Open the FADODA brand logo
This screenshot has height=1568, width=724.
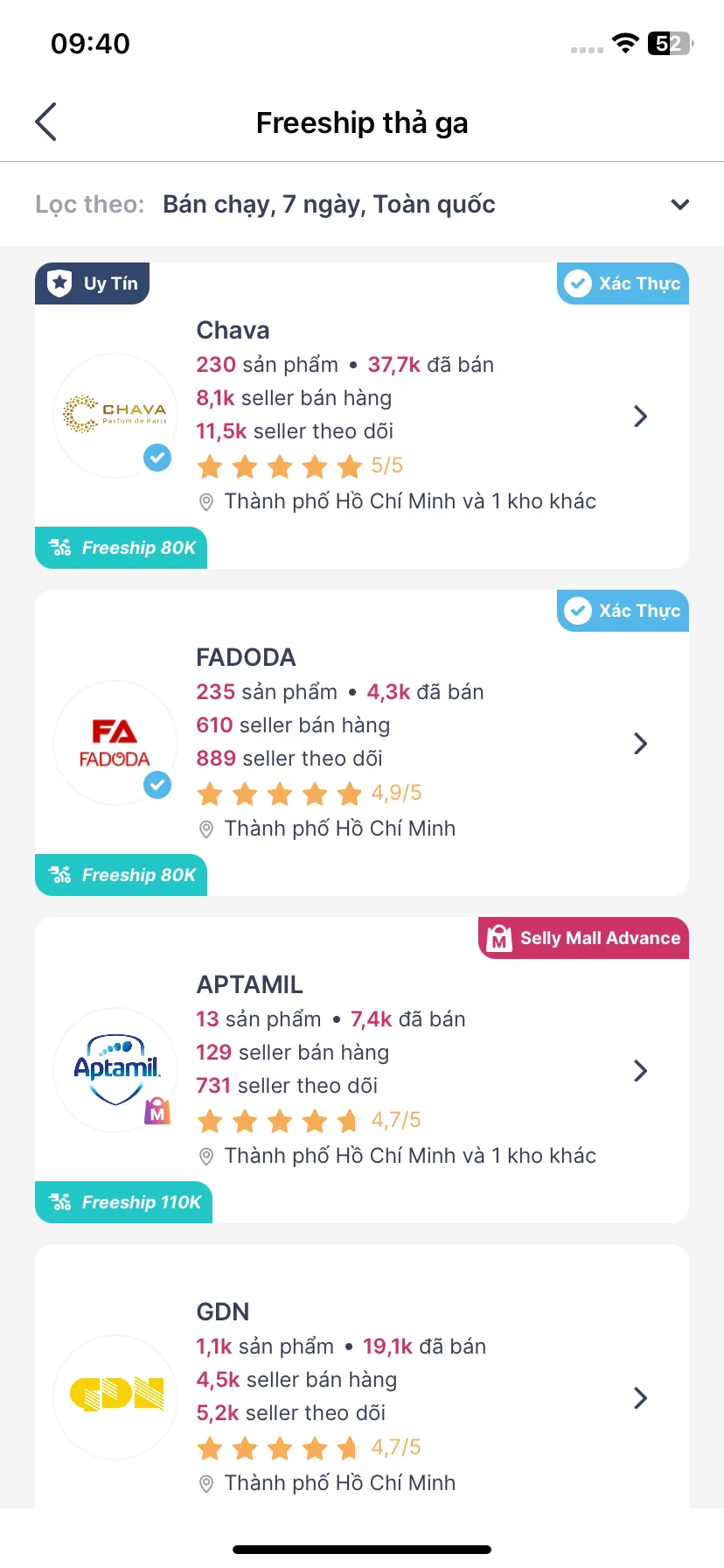(115, 743)
